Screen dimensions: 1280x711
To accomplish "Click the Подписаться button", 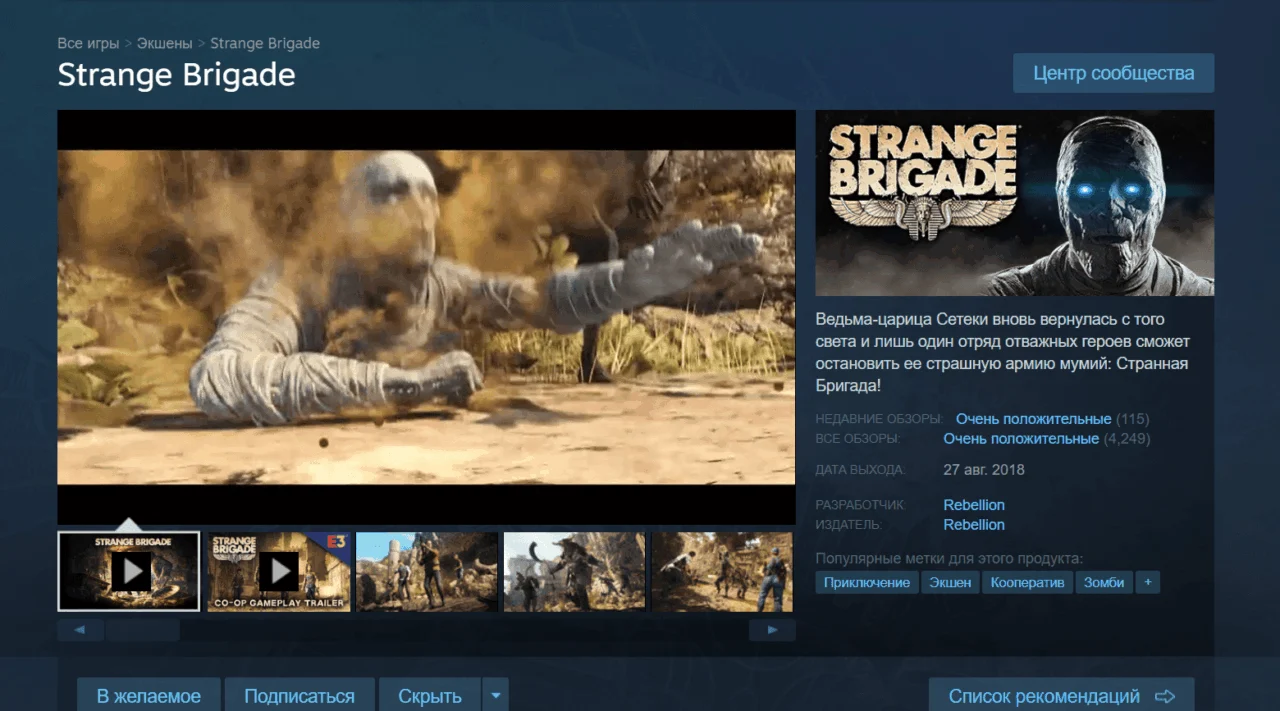I will point(299,696).
